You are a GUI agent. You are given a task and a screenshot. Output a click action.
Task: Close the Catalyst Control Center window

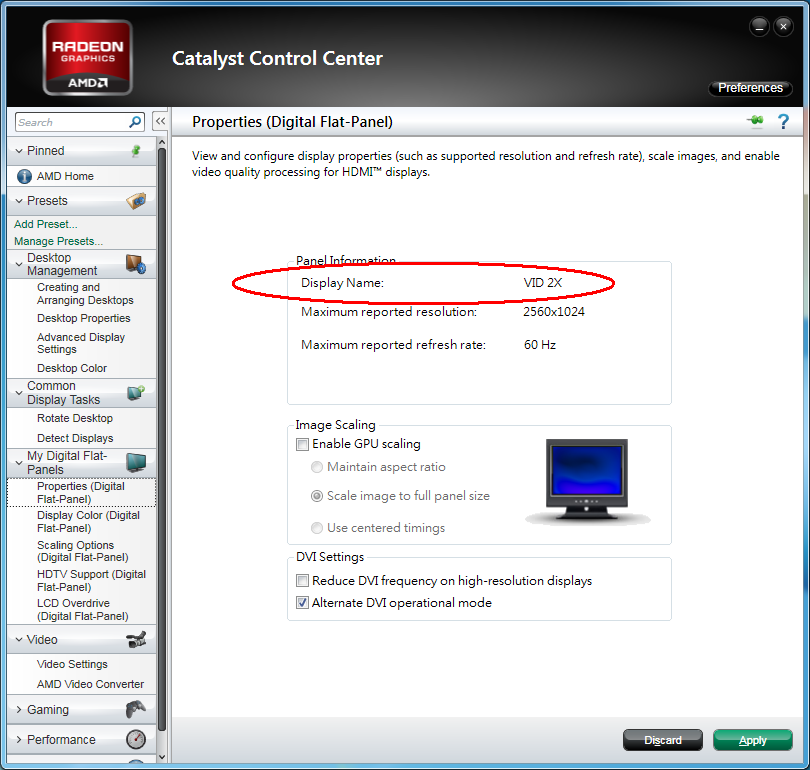tap(783, 26)
